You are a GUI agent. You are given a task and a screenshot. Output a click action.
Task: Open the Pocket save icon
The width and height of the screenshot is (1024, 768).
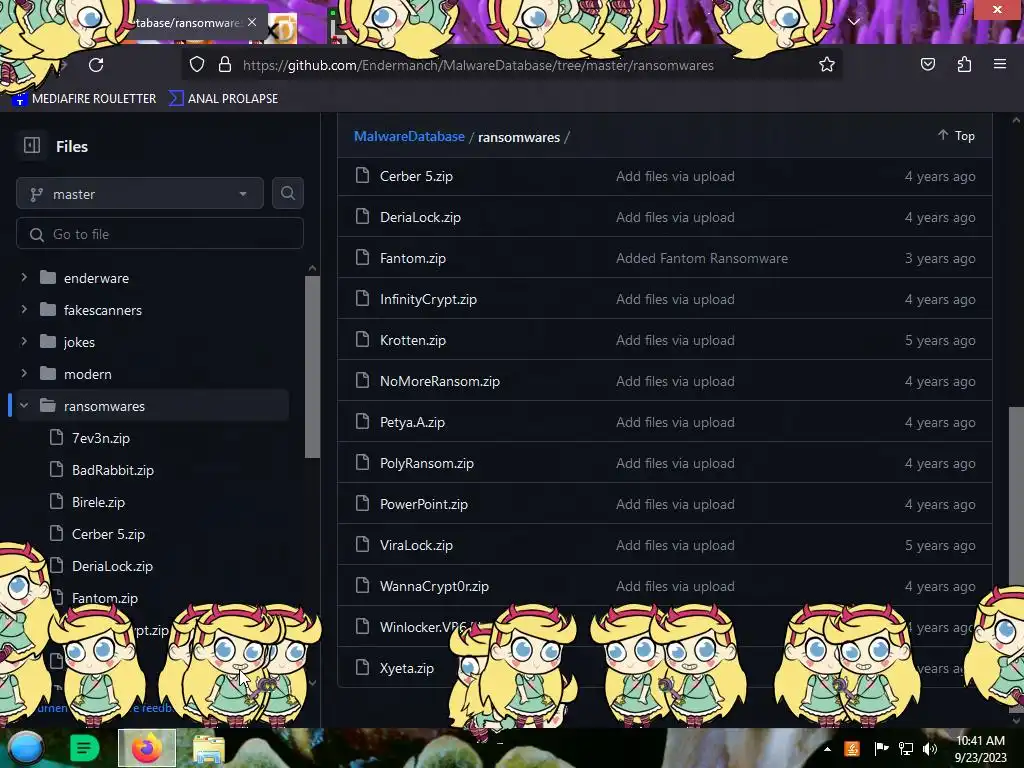tap(927, 64)
